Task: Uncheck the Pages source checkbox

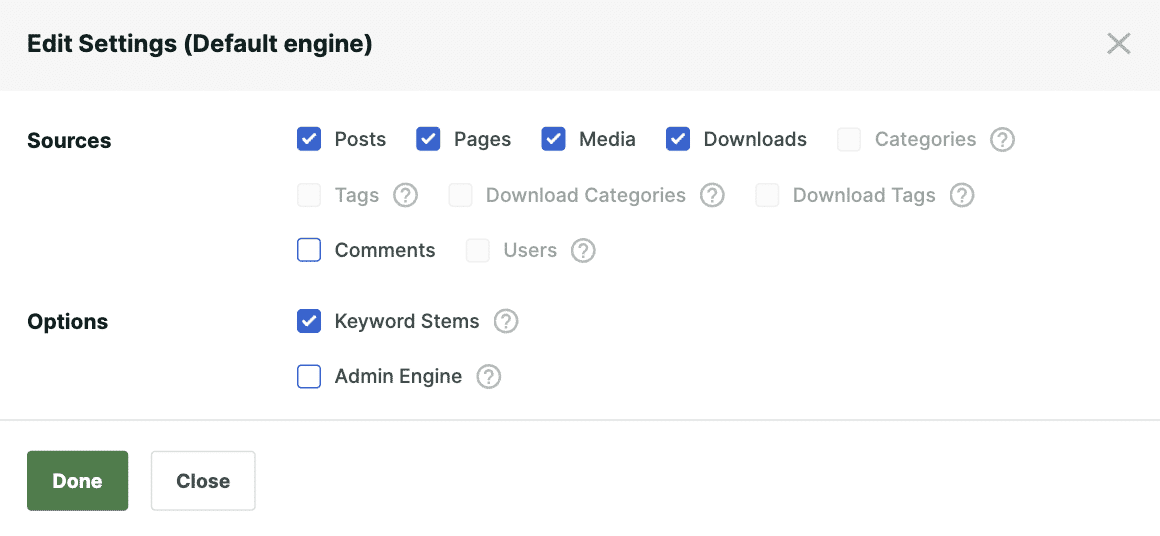Action: click(428, 139)
